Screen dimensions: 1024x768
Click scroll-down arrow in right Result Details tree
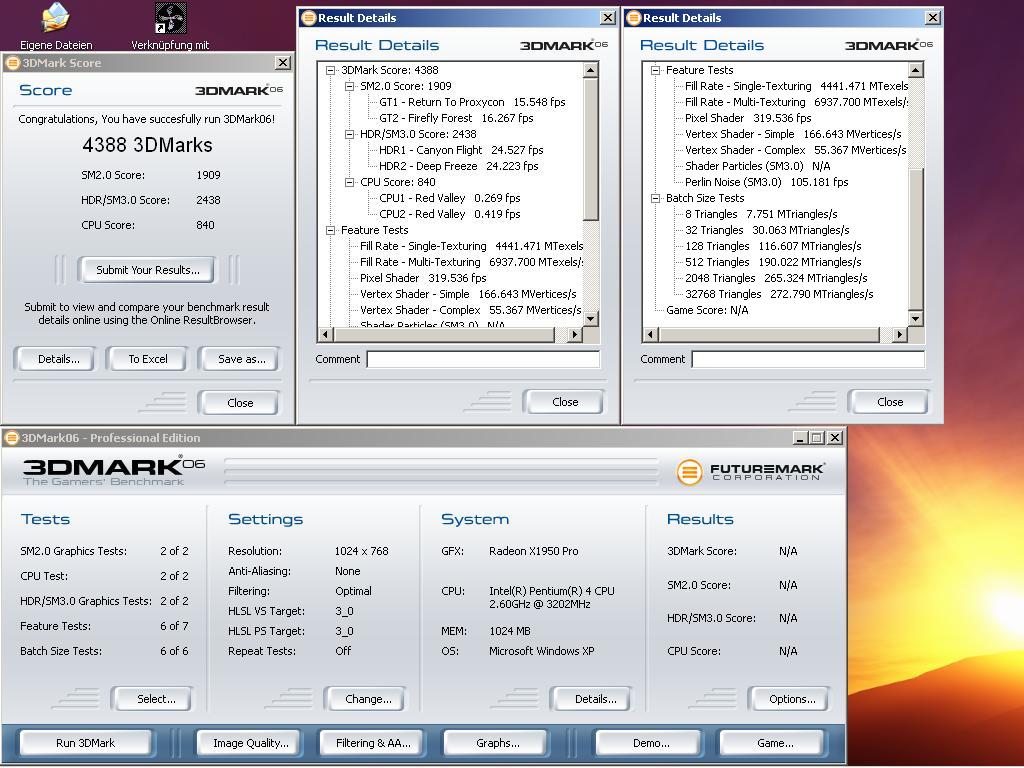pos(916,319)
